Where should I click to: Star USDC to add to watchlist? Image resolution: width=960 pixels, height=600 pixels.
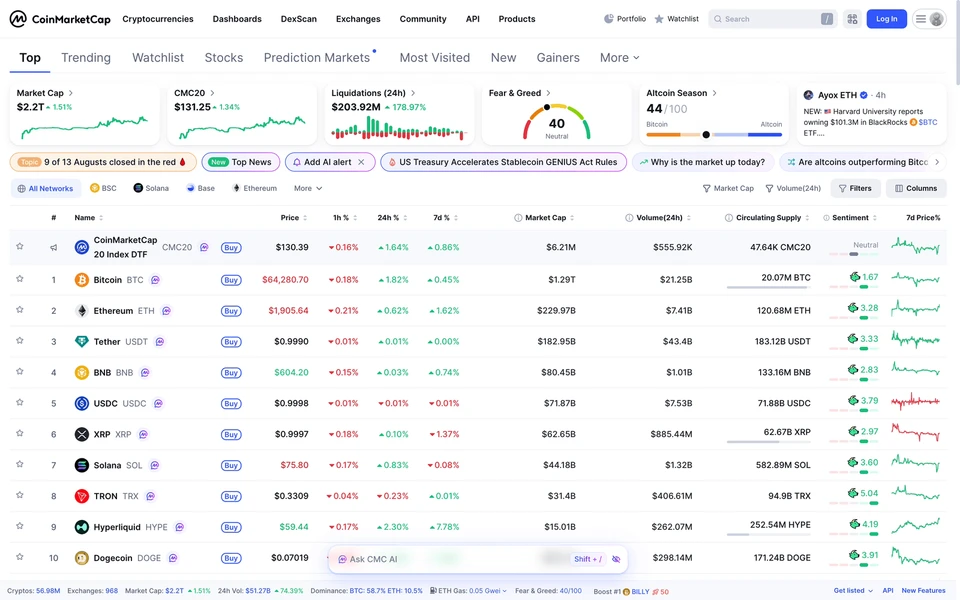[x=20, y=402]
